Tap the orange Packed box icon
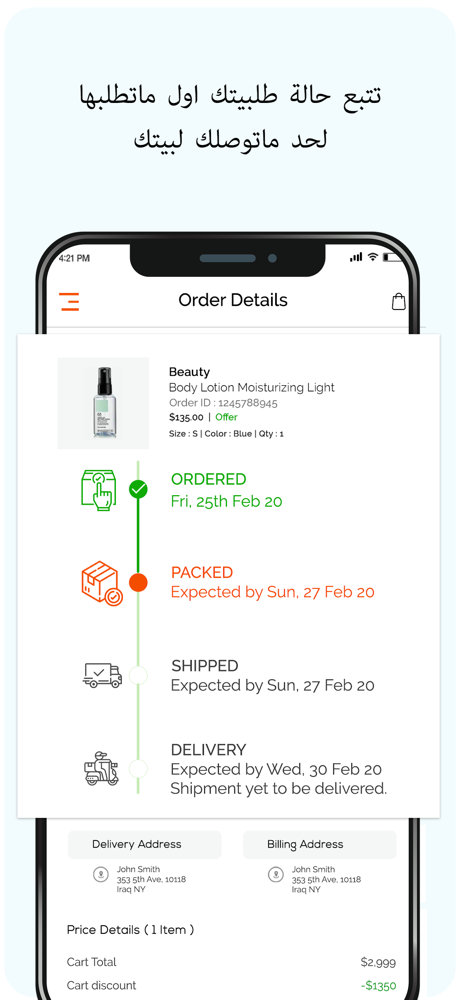 (101, 583)
